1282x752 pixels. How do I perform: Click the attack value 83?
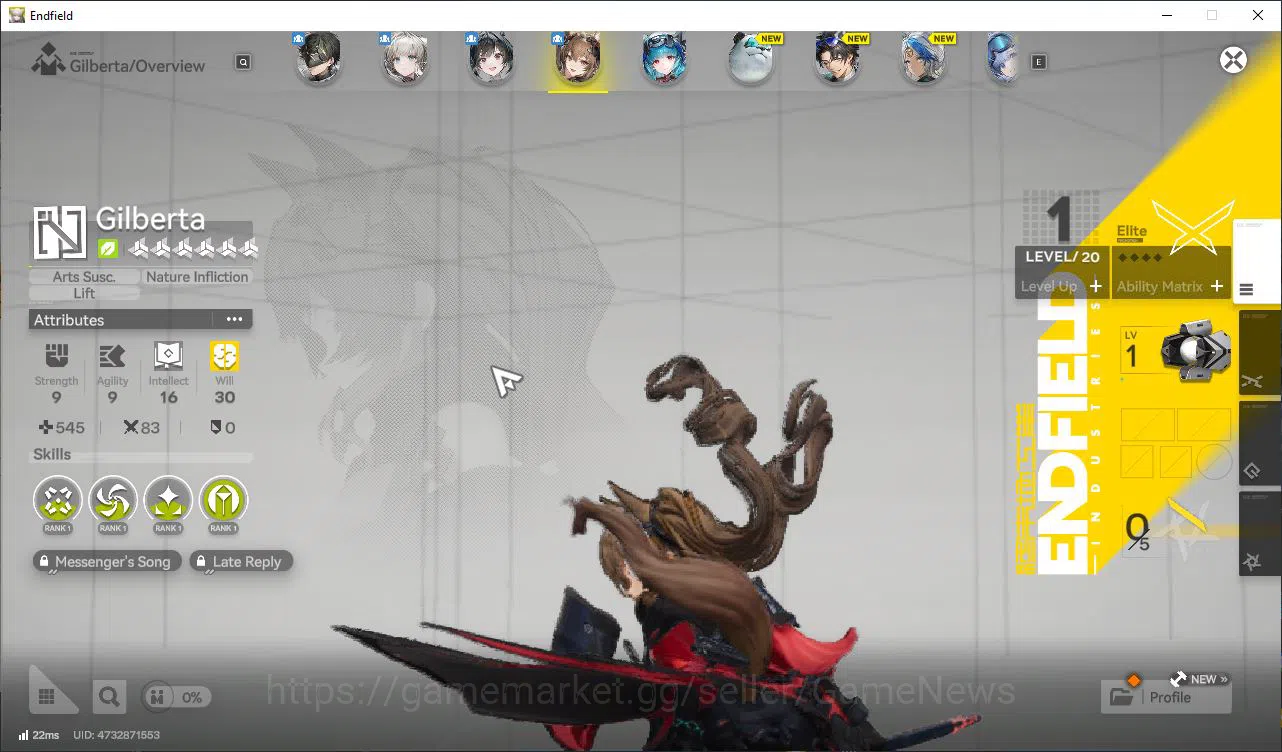[150, 428]
